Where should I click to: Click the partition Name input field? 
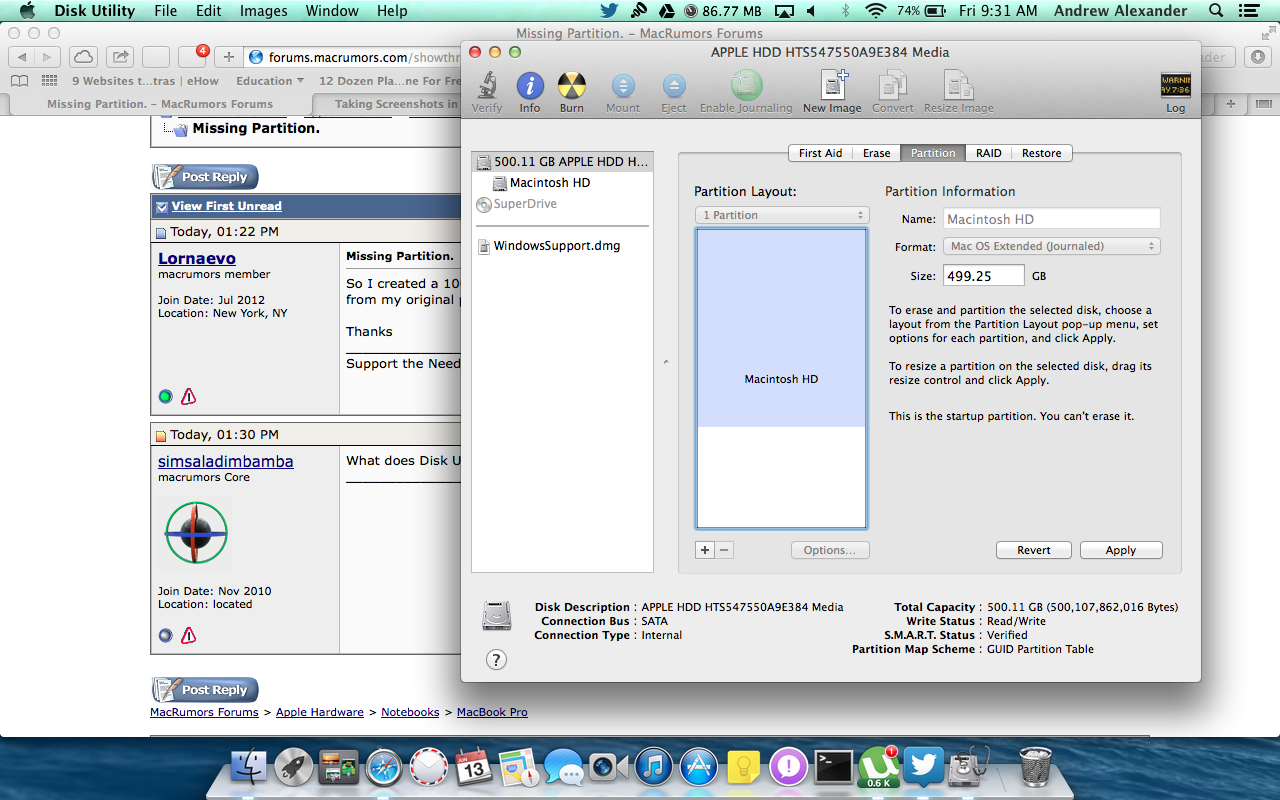coord(1051,219)
